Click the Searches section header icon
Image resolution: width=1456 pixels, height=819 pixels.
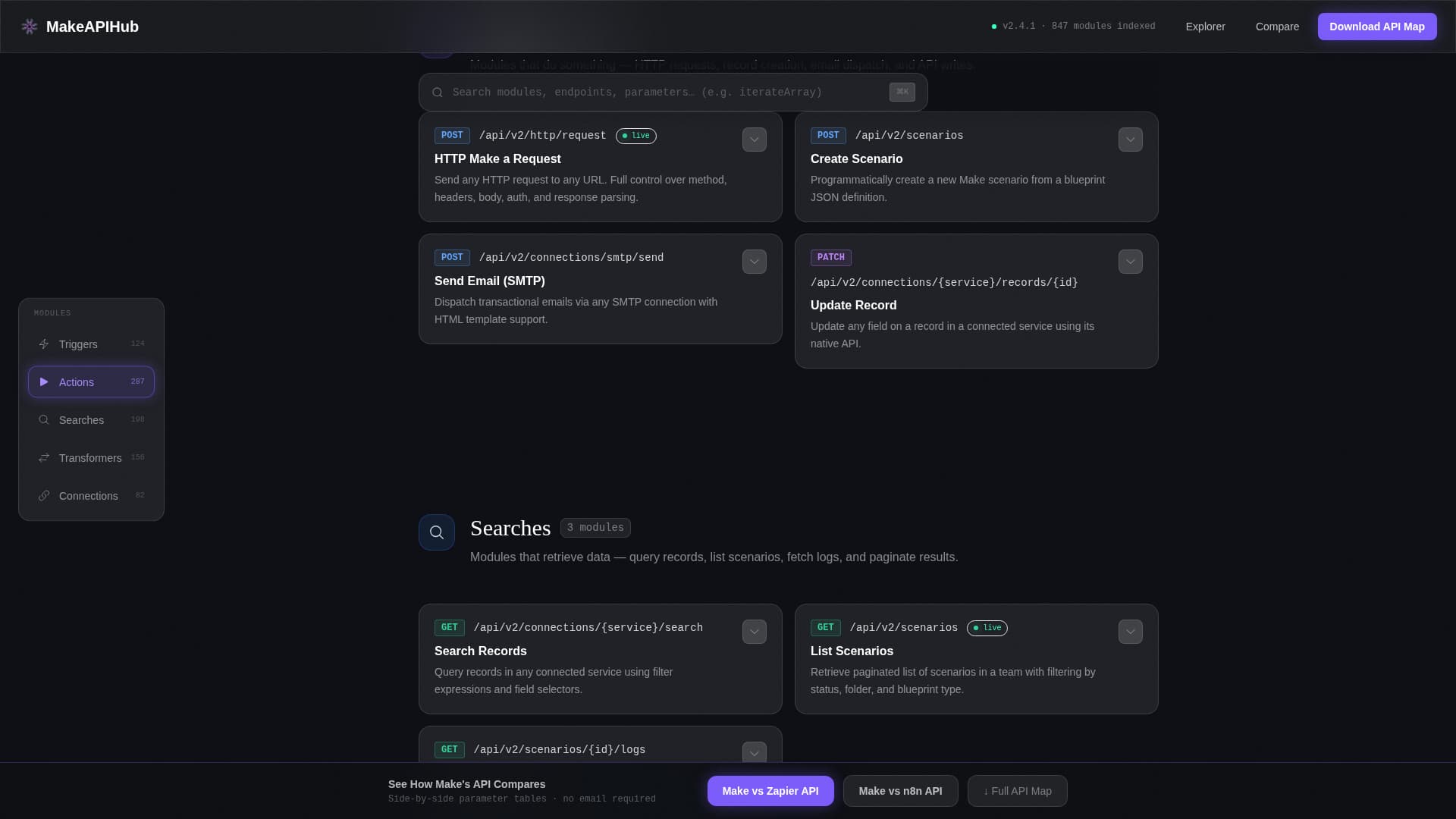pos(437,532)
